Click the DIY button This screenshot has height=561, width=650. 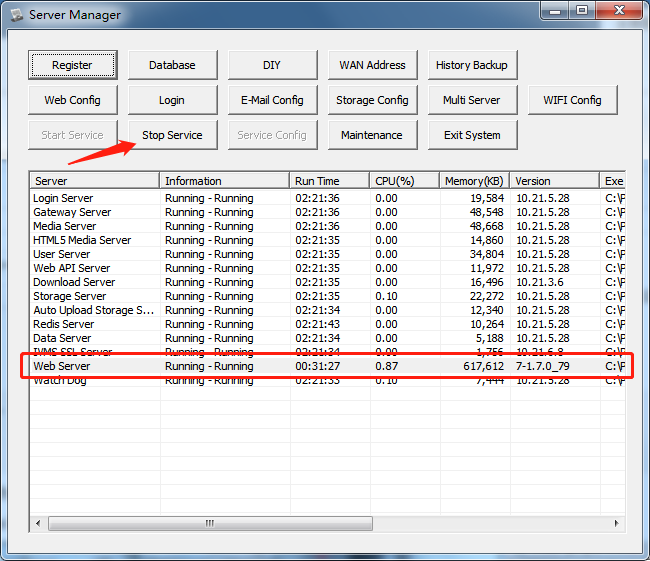pyautogui.click(x=272, y=65)
